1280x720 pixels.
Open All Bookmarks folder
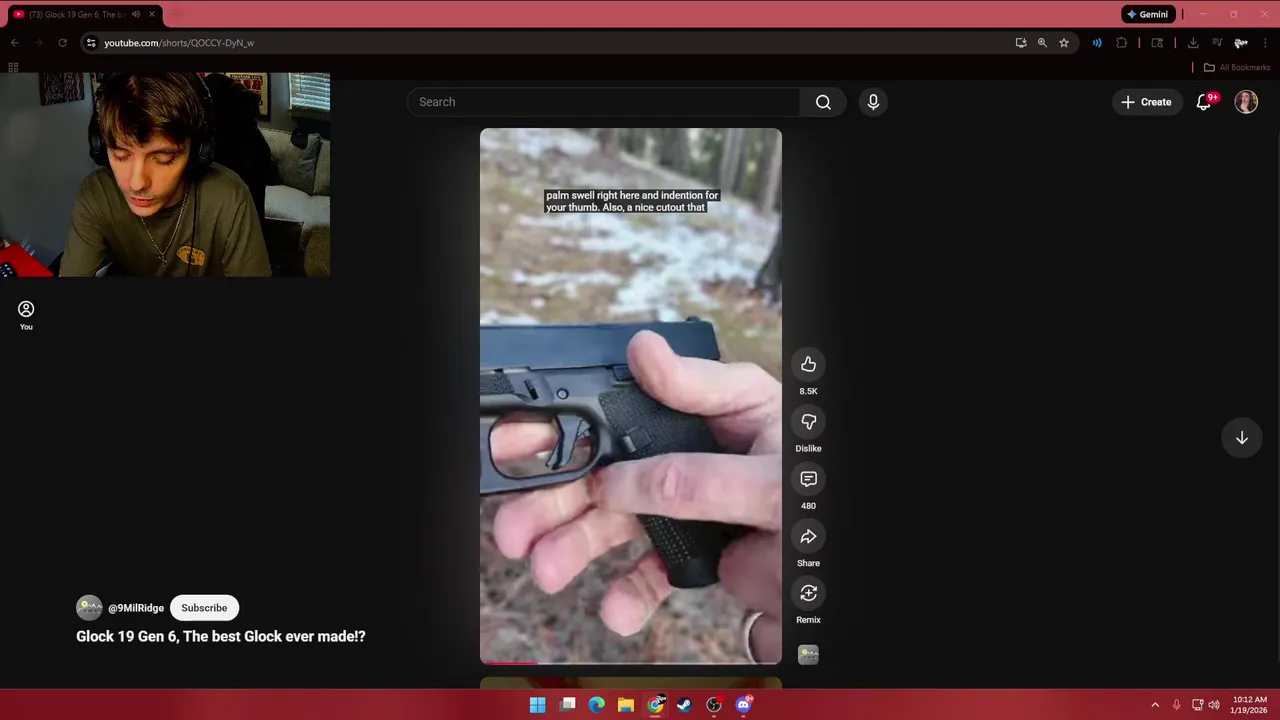tap(1237, 67)
